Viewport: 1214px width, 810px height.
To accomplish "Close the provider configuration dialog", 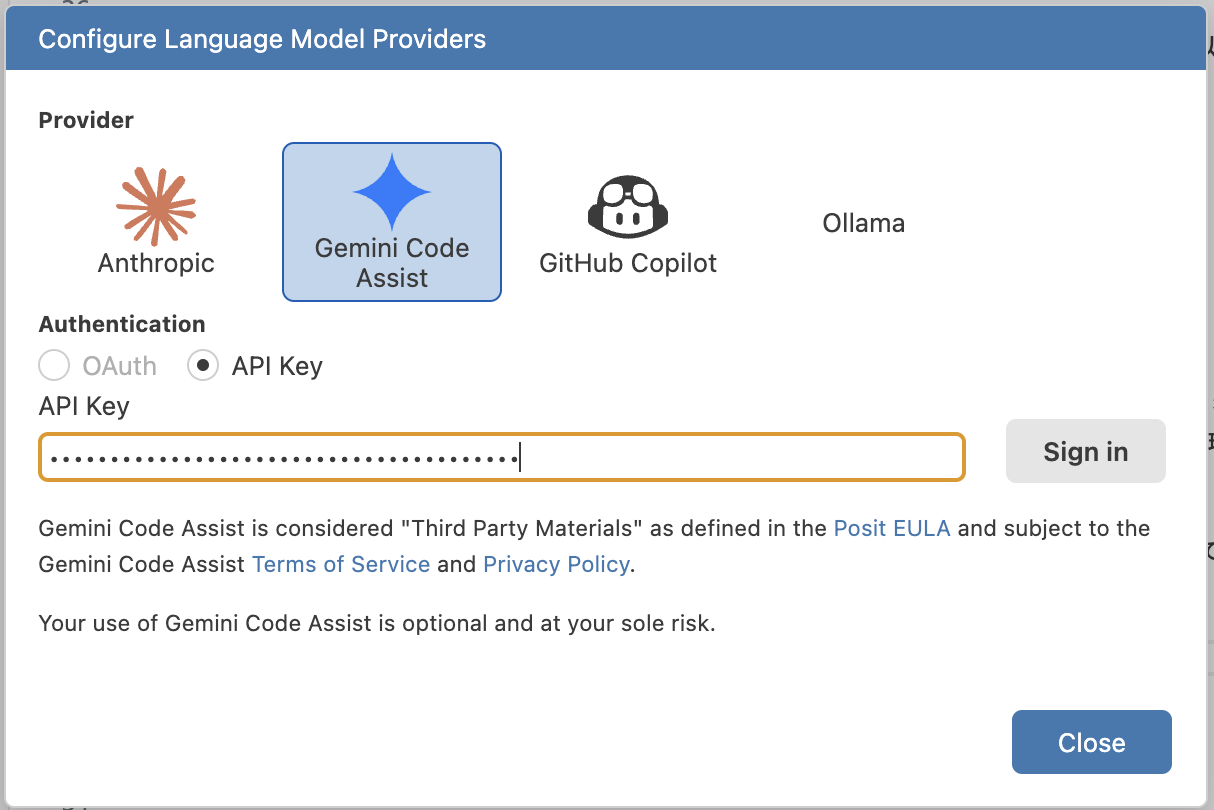I will [1092, 742].
